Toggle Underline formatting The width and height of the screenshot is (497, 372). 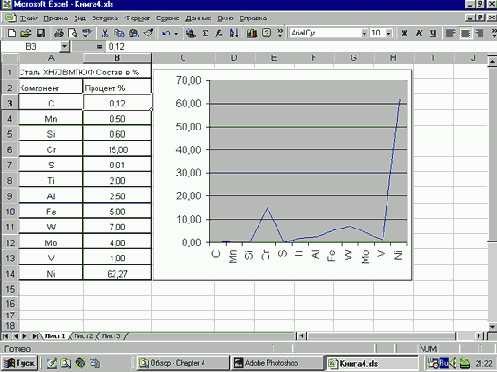pyautogui.click(x=433, y=33)
